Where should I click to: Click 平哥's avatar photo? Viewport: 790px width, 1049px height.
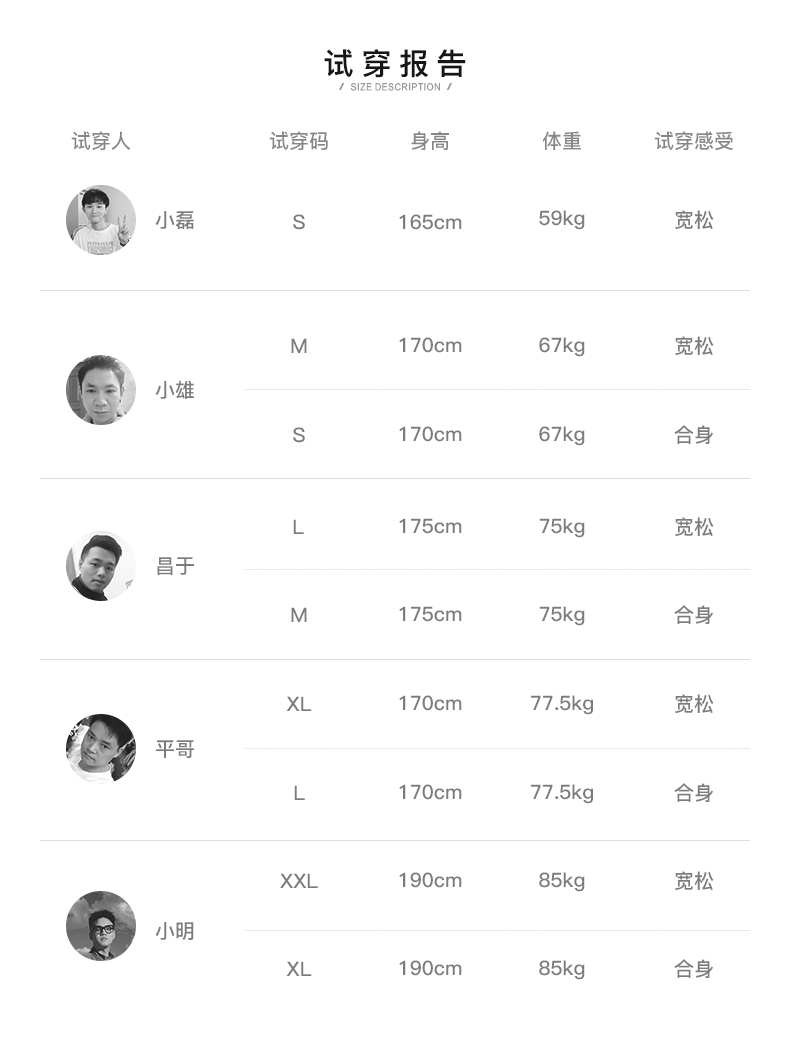click(101, 748)
